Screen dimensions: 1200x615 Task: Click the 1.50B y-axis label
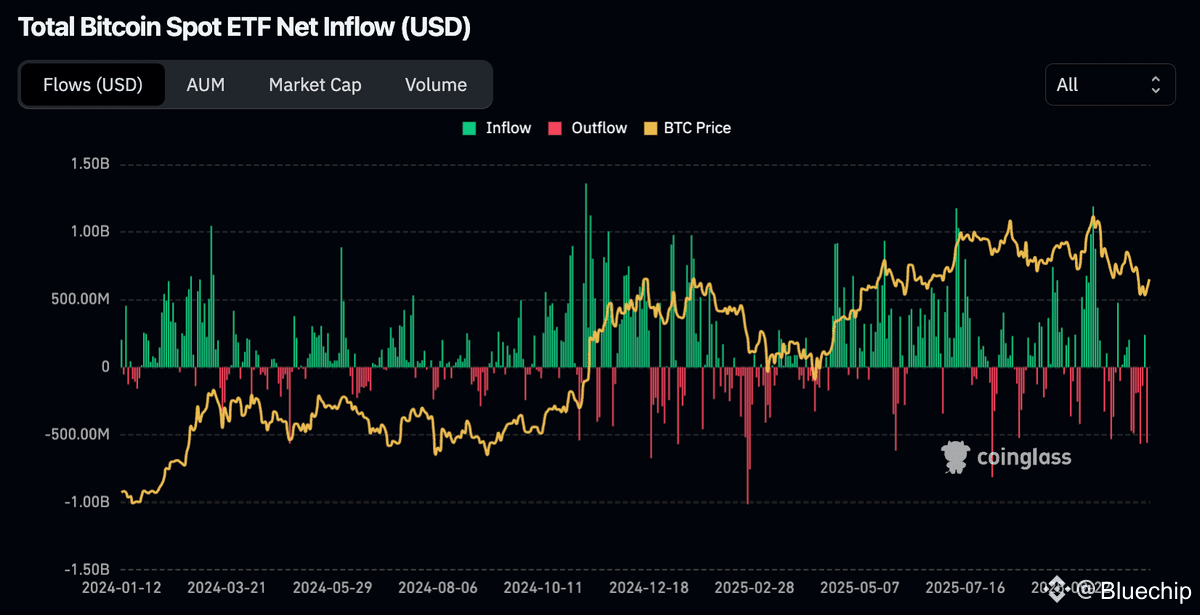tap(89, 164)
